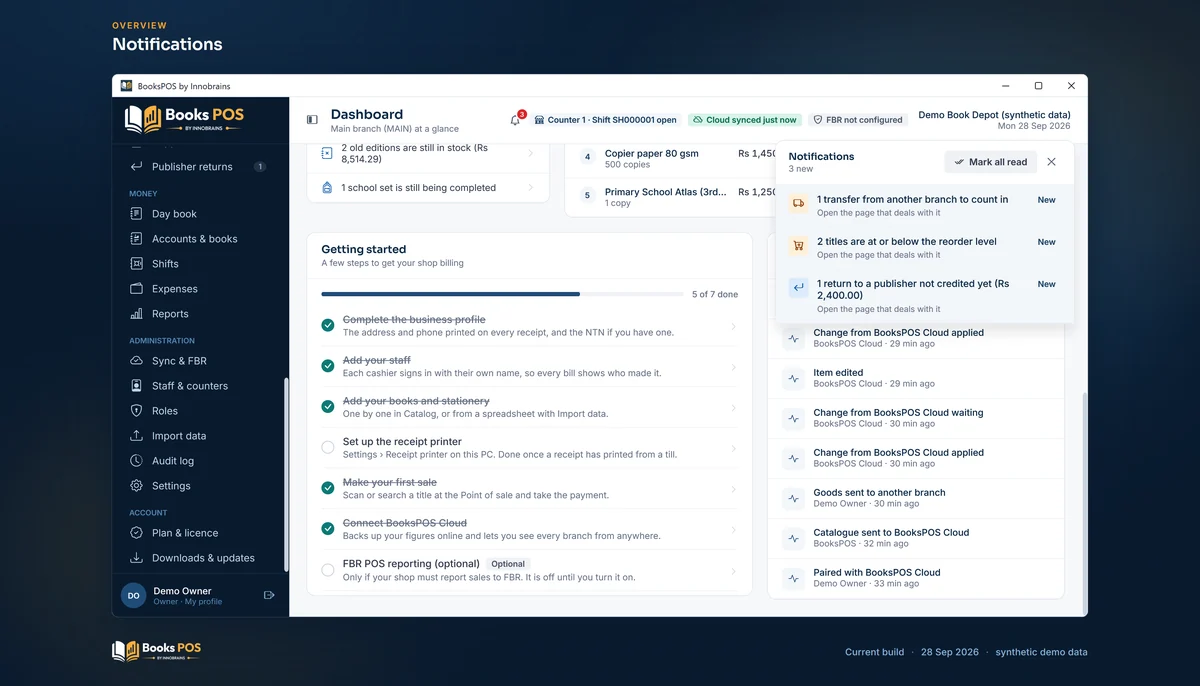Click the Shifts sidebar icon
Viewport: 1200px width, 686px height.
pos(136,264)
